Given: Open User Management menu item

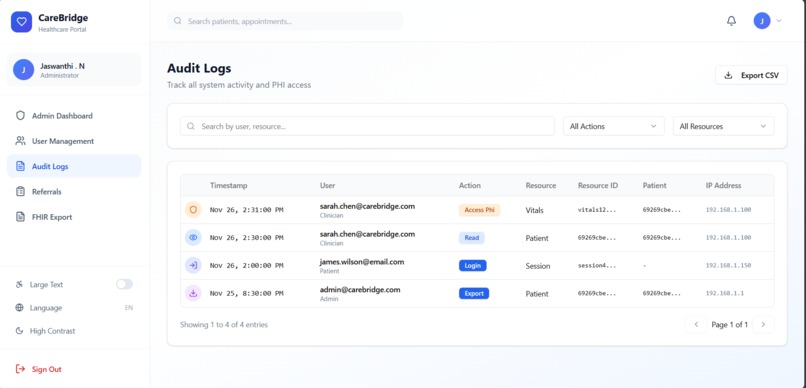Looking at the screenshot, I should pos(74,141).
